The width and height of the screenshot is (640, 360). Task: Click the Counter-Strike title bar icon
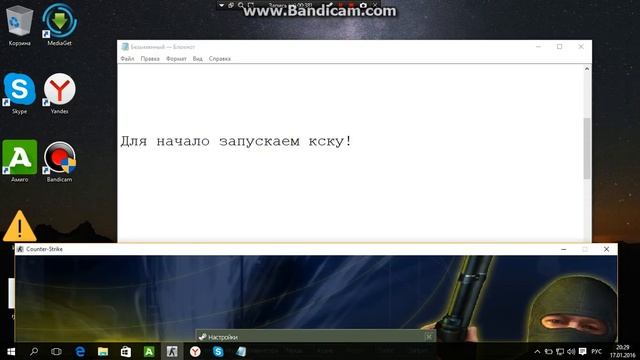click(20, 249)
